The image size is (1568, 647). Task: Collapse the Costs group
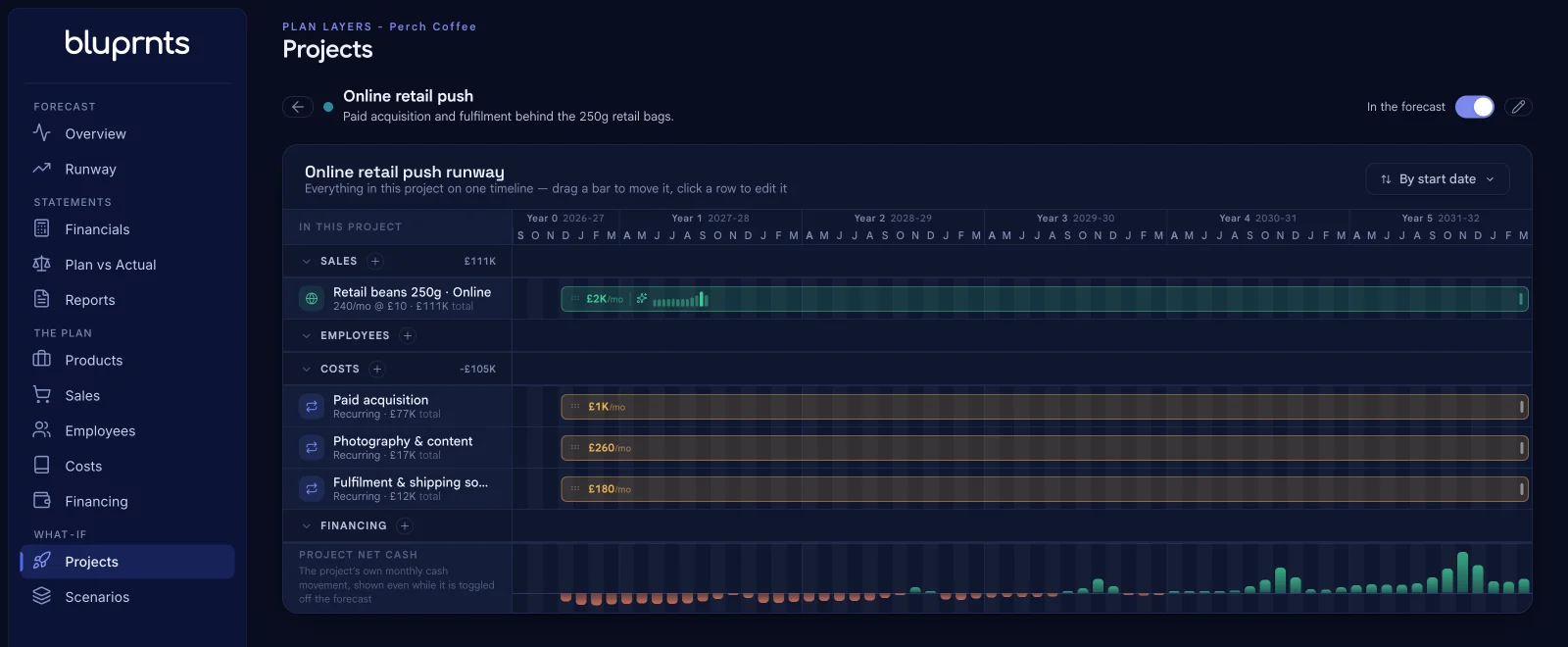point(307,369)
